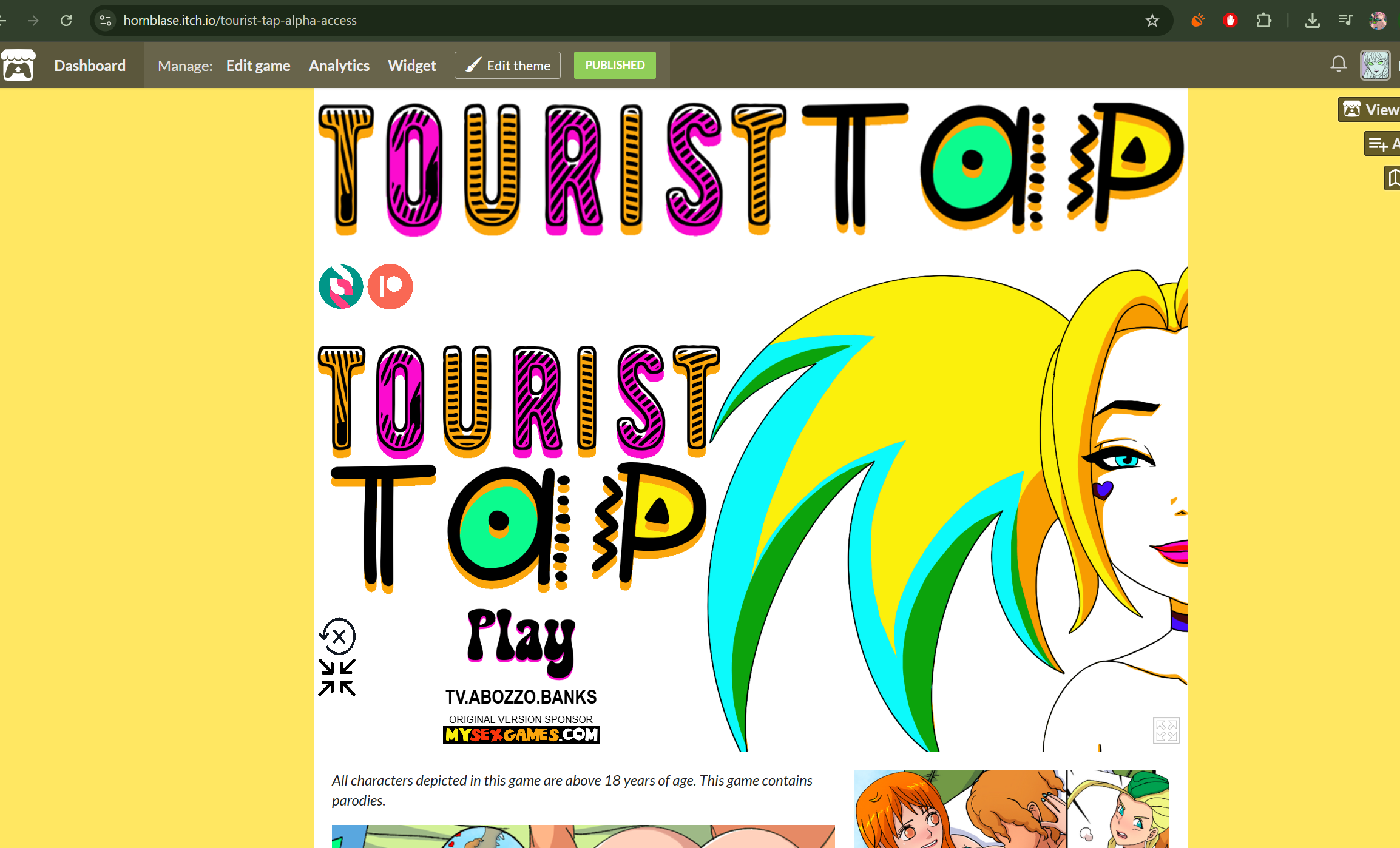Viewport: 1400px width, 848px height.
Task: Click the green PUBLISHED button
Action: (x=614, y=65)
